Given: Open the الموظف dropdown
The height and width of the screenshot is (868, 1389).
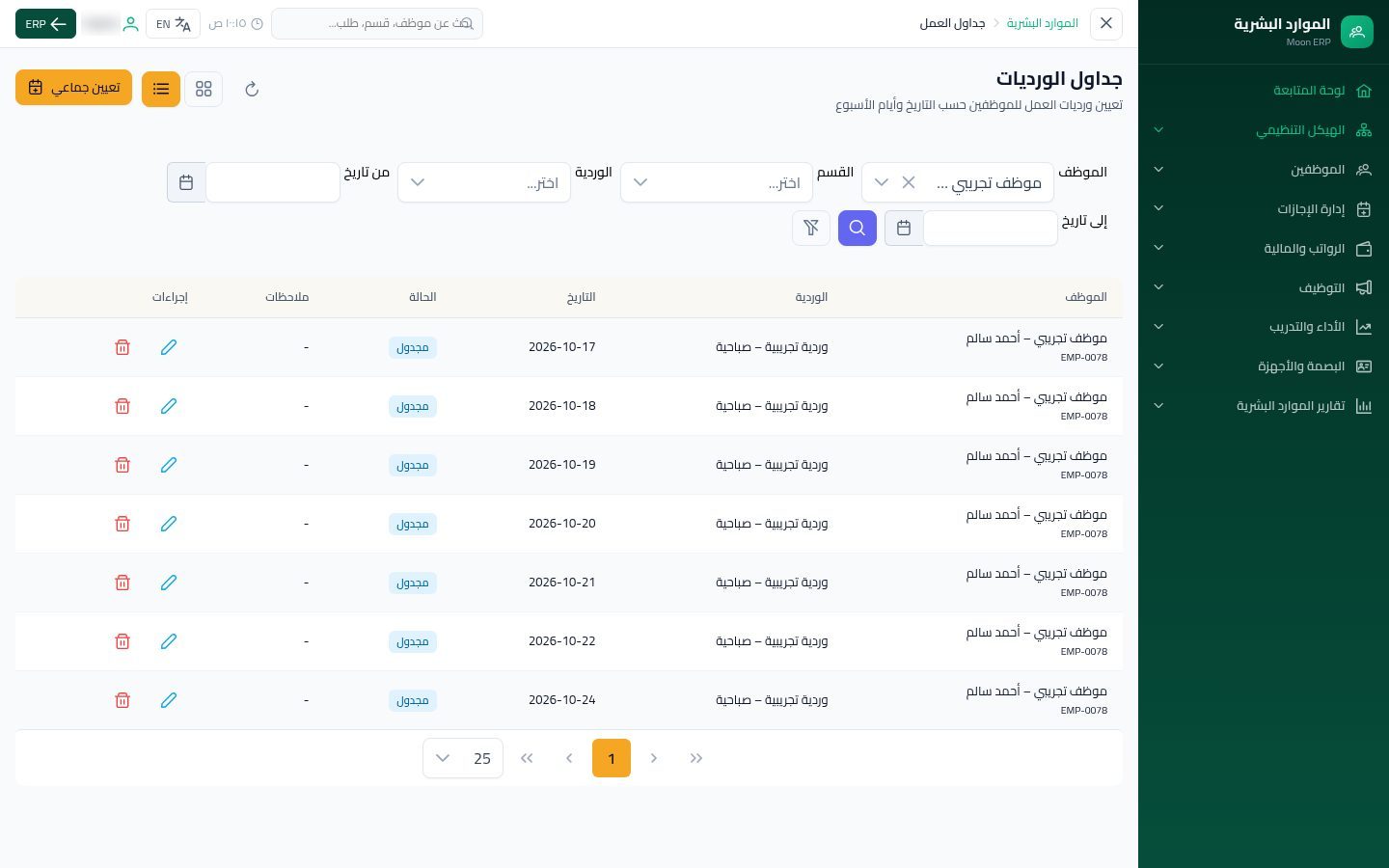Looking at the screenshot, I should click(958, 182).
